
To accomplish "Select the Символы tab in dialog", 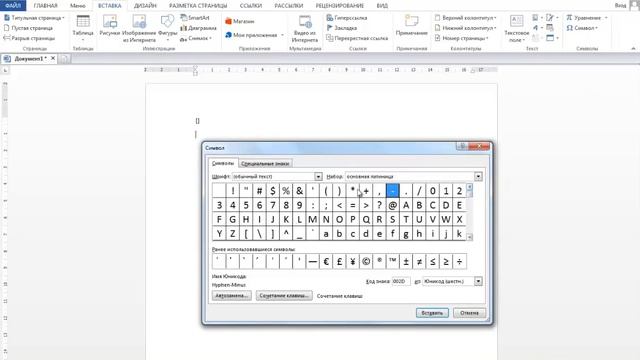I will click(x=223, y=163).
